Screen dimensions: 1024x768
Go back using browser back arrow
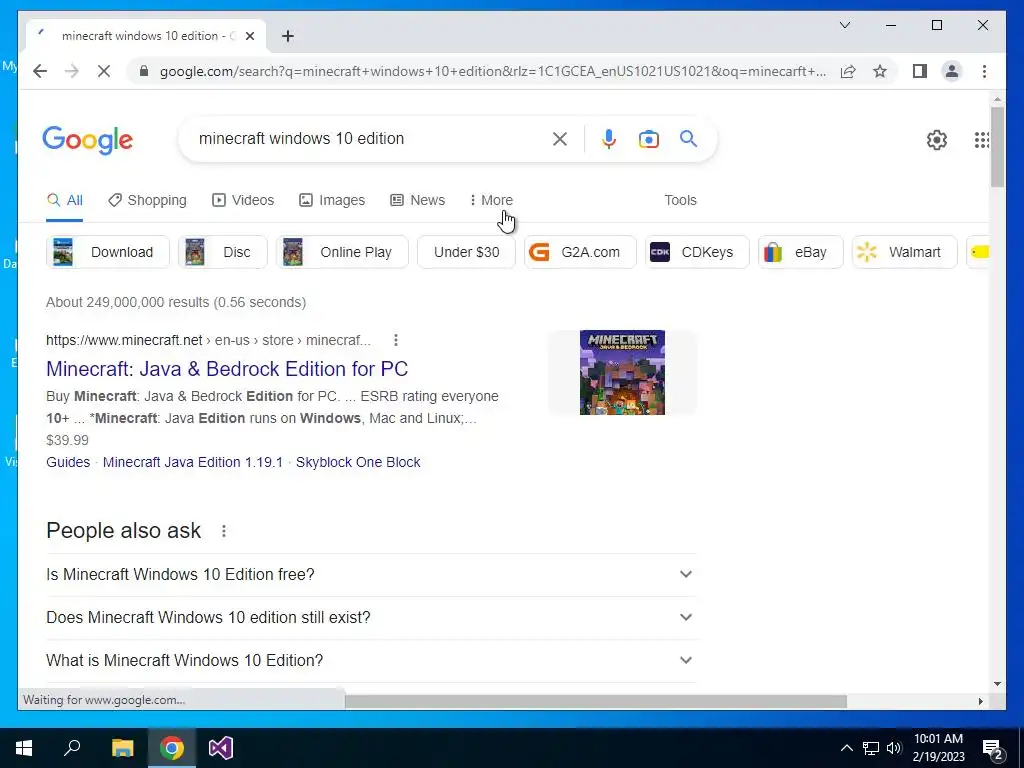pos(40,71)
